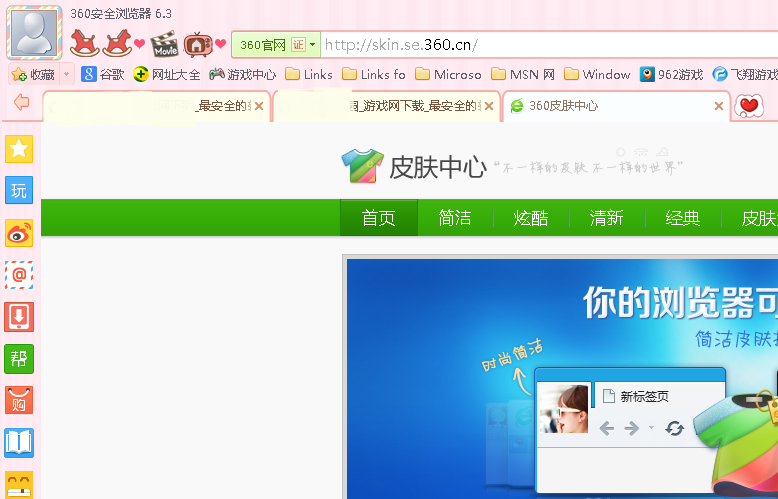Click the Movie clapperboard icon

[x=165, y=44]
